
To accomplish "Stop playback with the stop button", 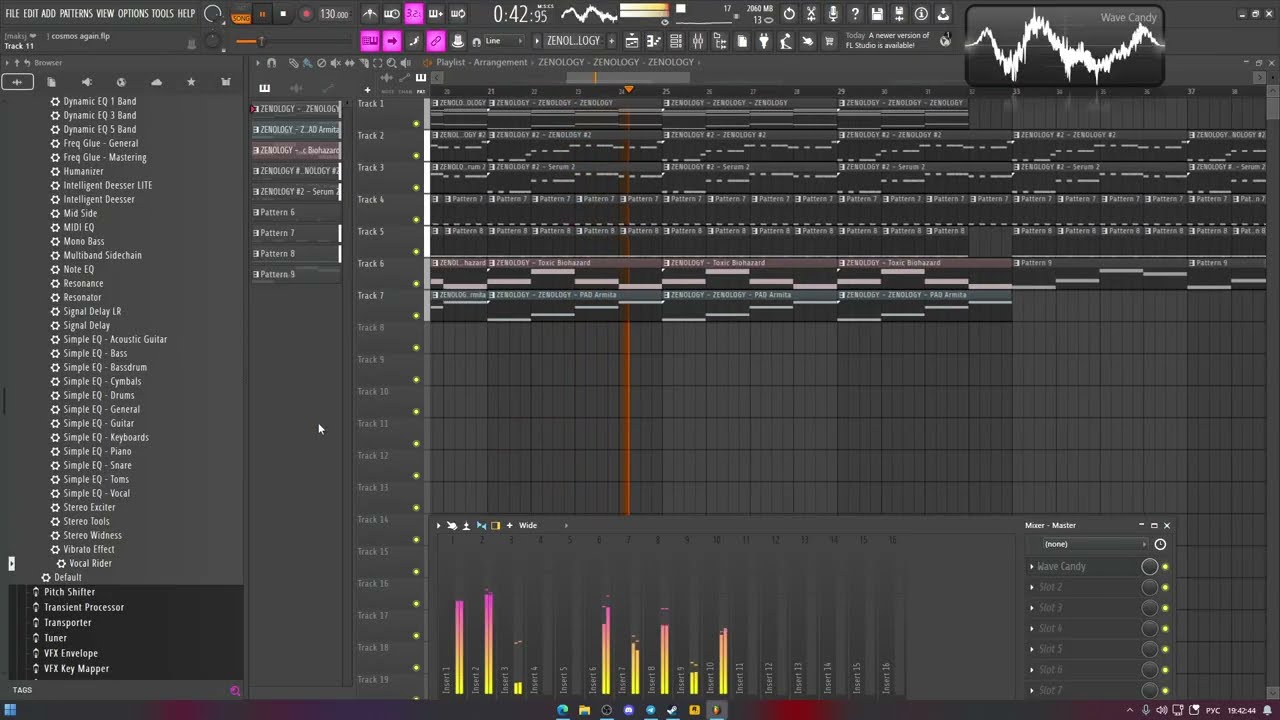I will 283,14.
